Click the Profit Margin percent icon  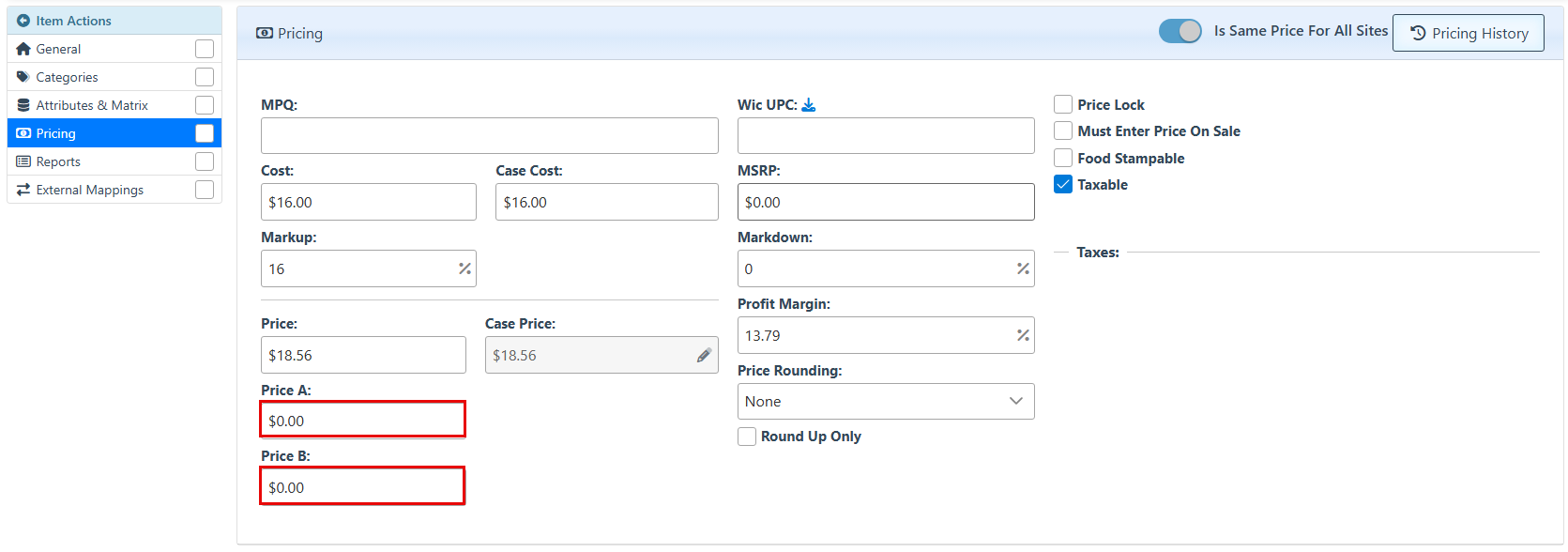coord(1023,336)
